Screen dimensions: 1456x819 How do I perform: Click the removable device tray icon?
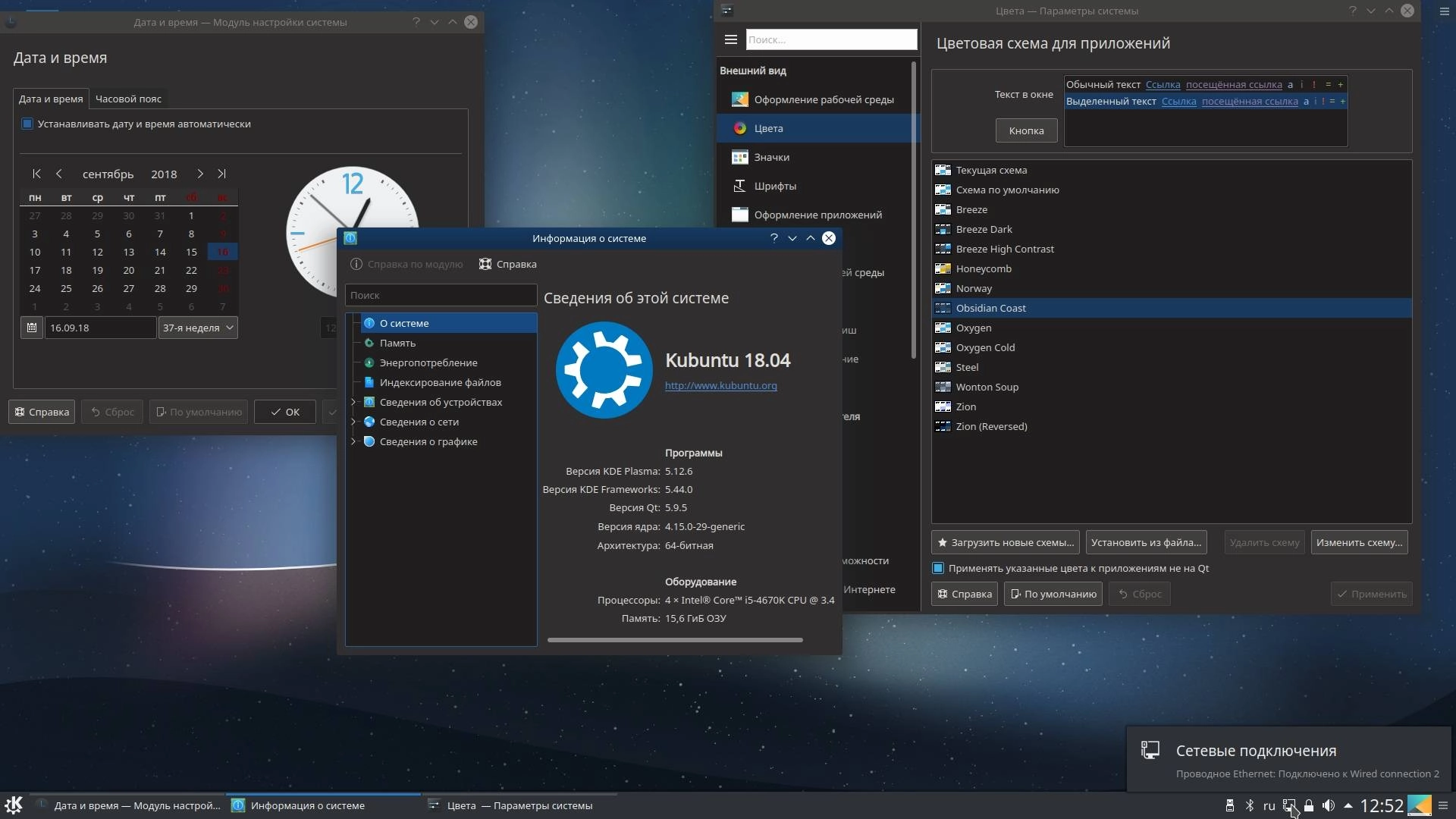tap(1229, 805)
